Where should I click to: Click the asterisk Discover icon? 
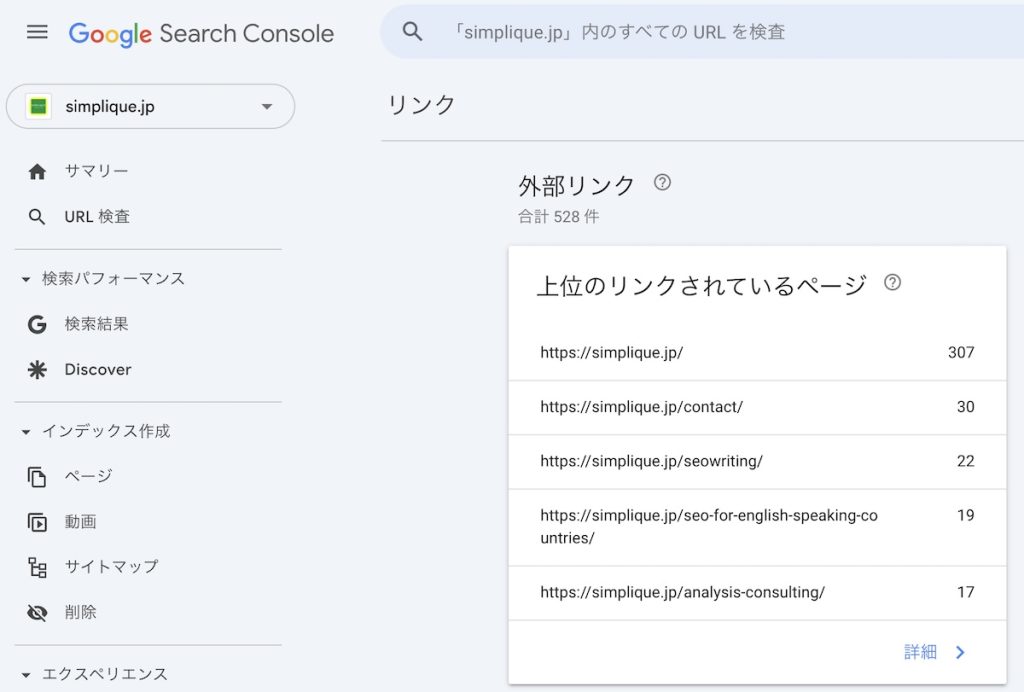click(x=37, y=370)
